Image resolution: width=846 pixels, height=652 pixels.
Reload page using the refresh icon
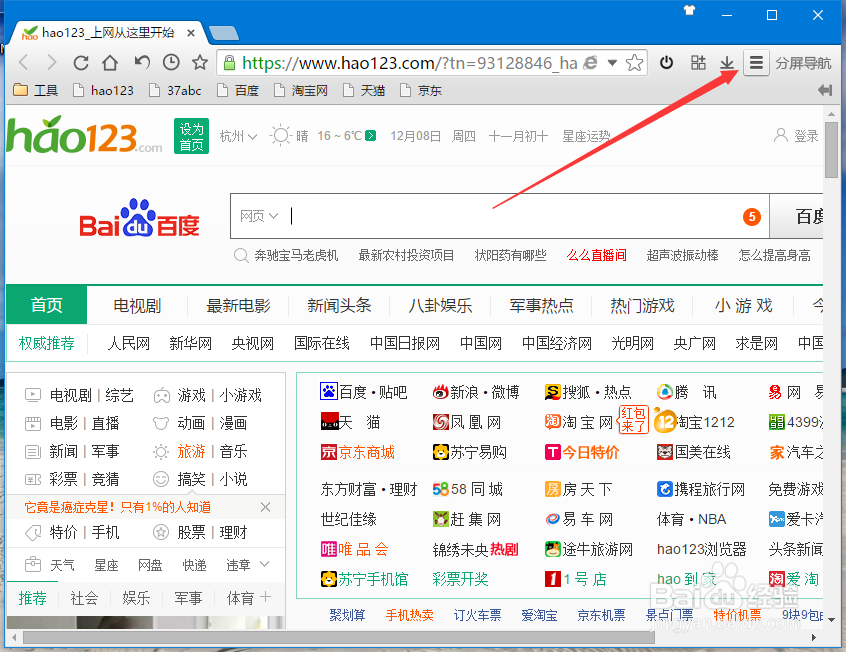[x=80, y=62]
